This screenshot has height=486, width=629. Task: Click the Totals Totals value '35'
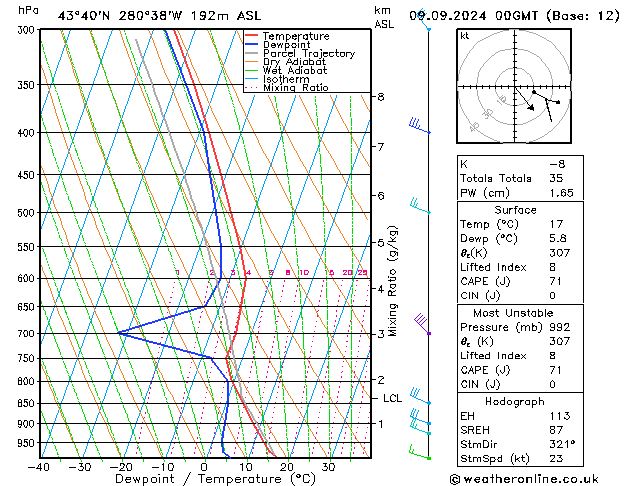[556, 178]
